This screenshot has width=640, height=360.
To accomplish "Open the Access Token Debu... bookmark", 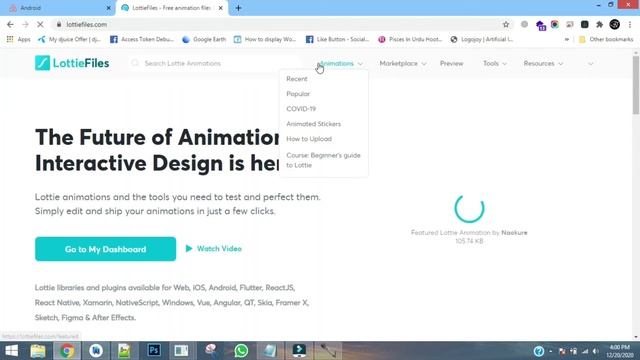I will (x=142, y=39).
